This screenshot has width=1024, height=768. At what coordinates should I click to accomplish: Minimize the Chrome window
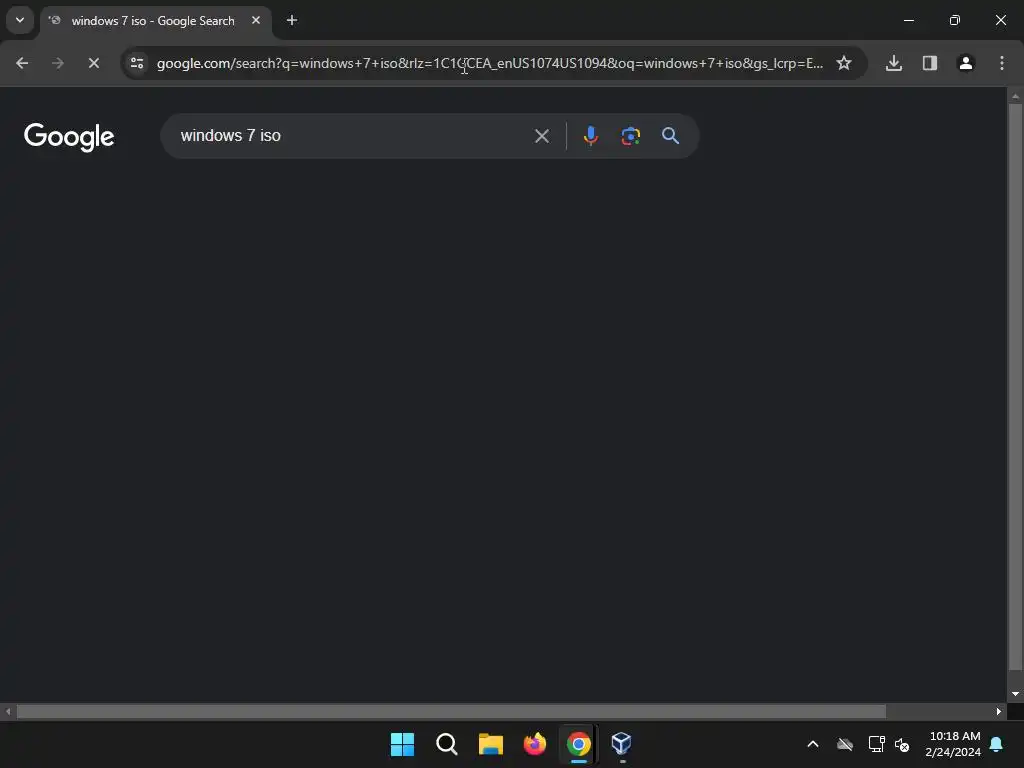pyautogui.click(x=908, y=20)
